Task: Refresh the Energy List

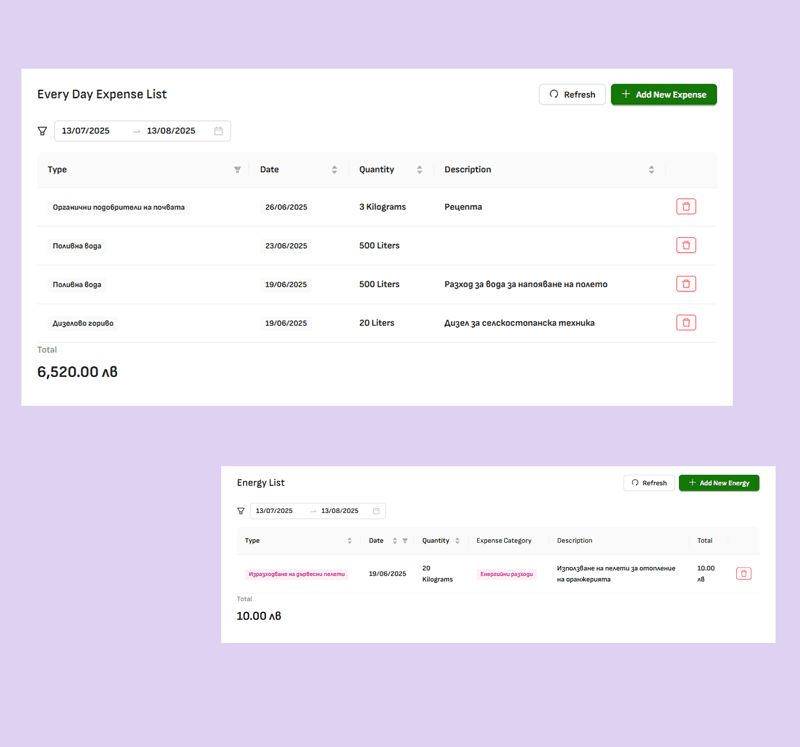Action: pyautogui.click(x=649, y=483)
